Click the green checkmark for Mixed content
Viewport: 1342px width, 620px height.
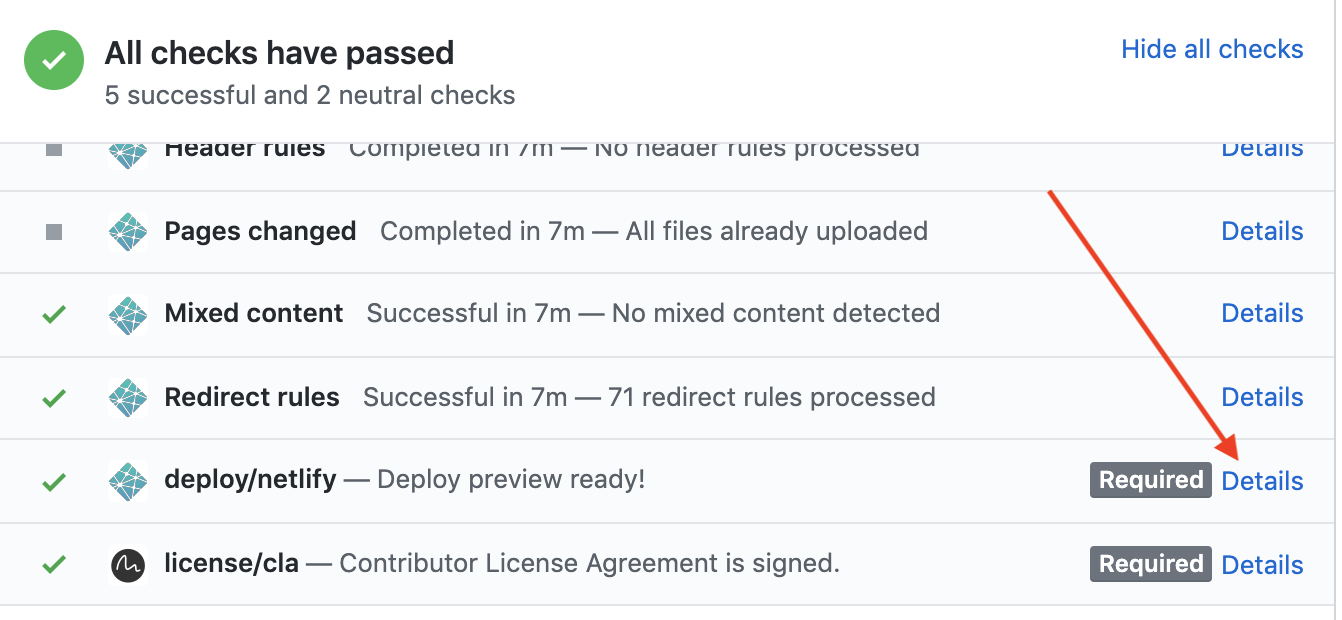point(54,314)
